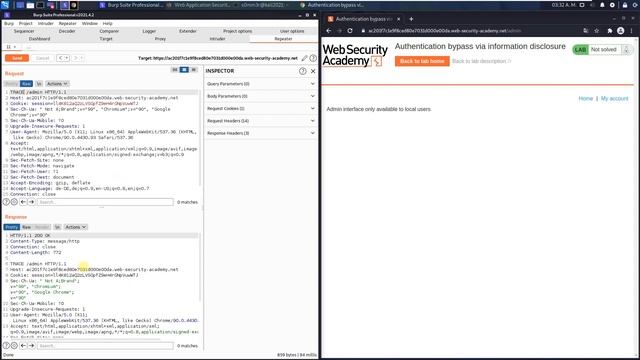The image size is (640, 360).
Task: Send the Repeater request
Action: click(x=17, y=58)
